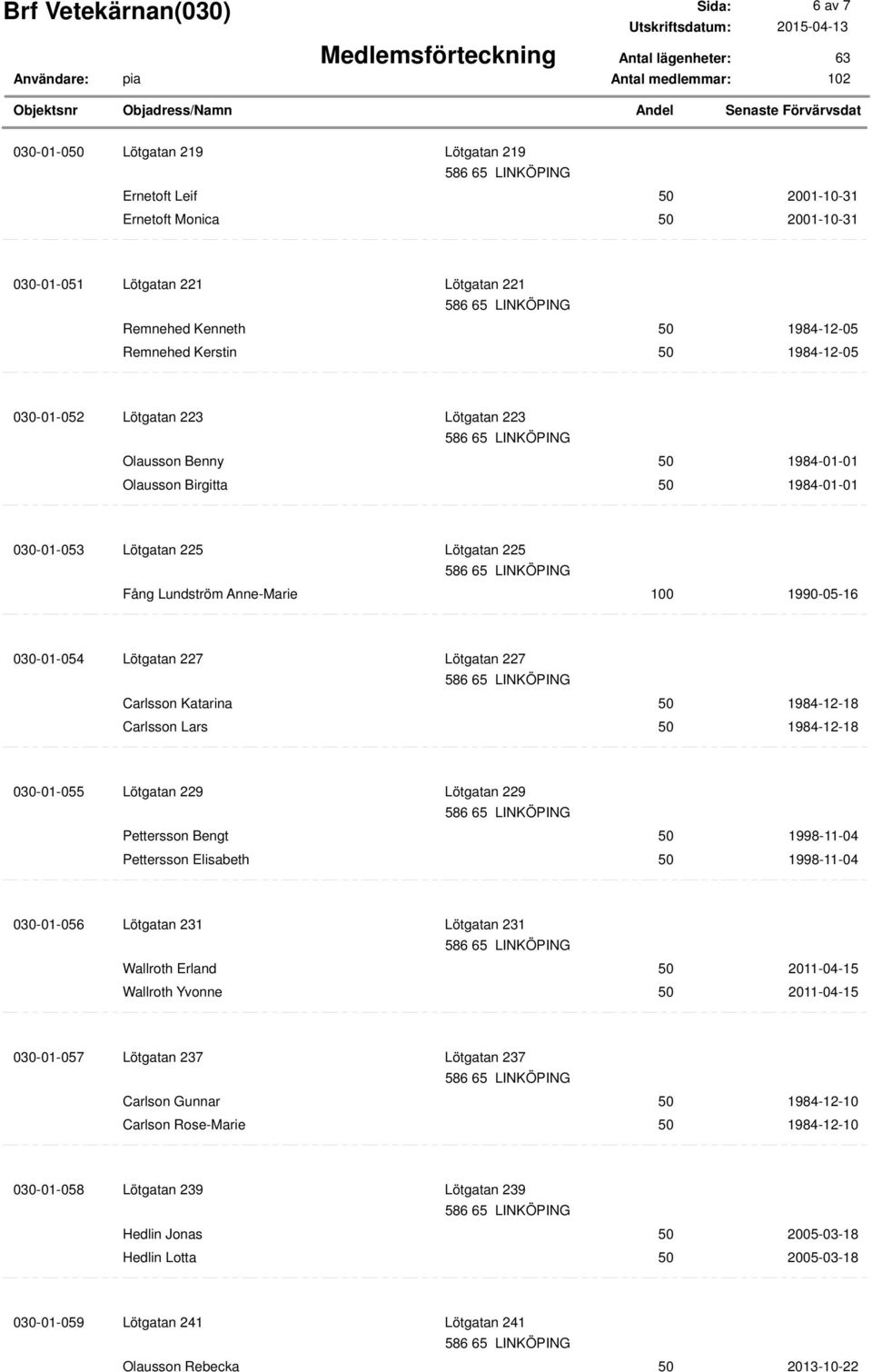Viewport: 872px width, 1372px height.
Task: Select the 100 share value
Action: pyautogui.click(x=661, y=594)
